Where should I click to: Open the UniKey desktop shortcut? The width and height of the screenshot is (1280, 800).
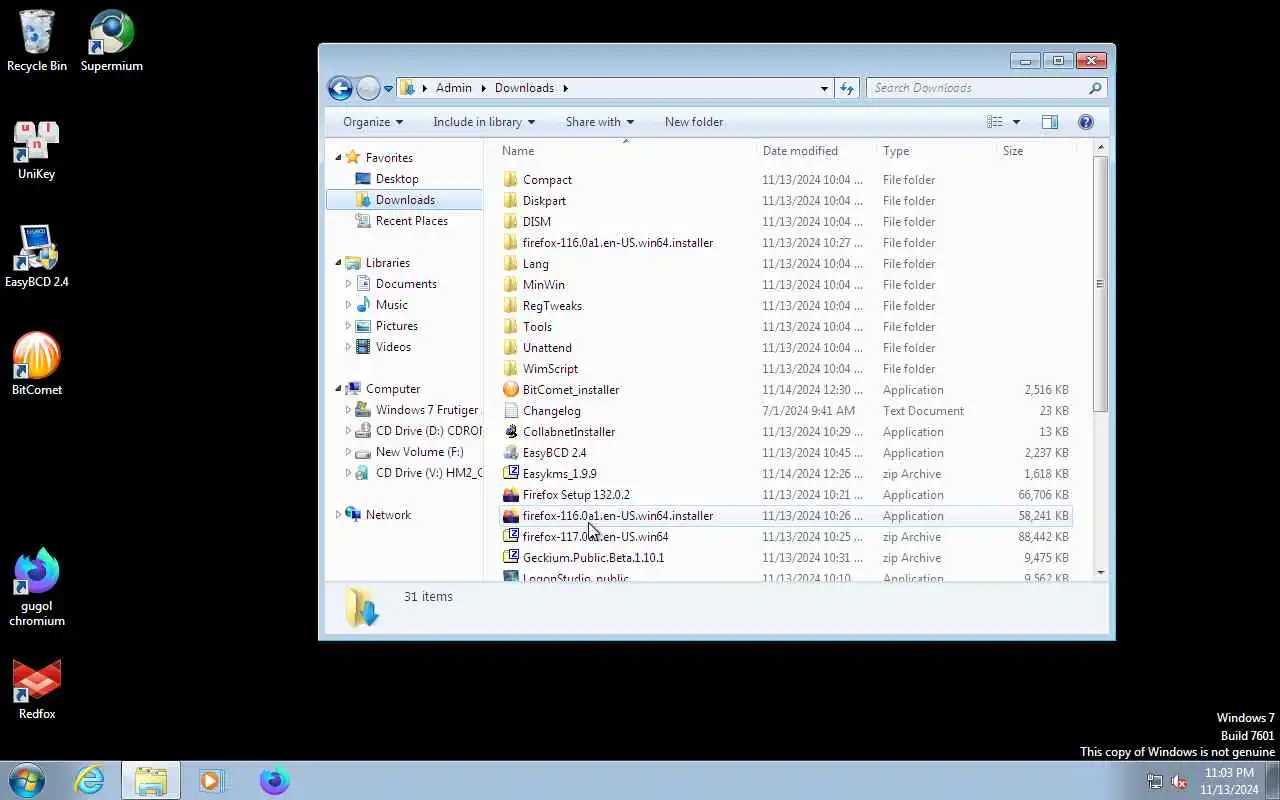(37, 150)
